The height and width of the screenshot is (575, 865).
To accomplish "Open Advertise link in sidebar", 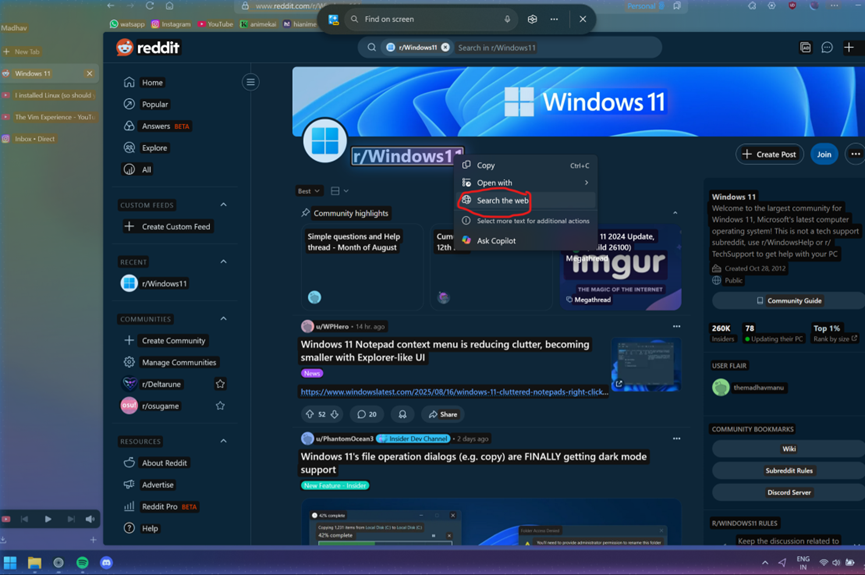I will tap(149, 485).
